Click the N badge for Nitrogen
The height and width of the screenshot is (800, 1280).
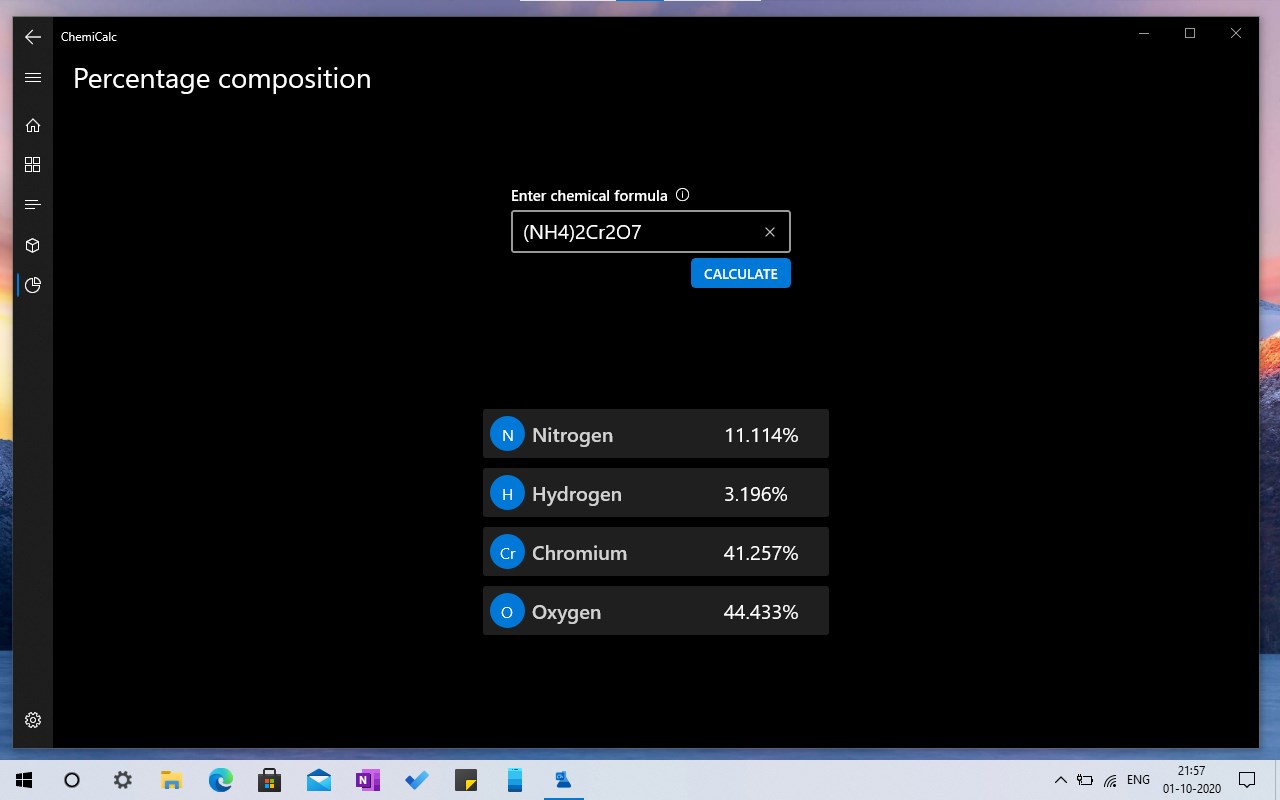pyautogui.click(x=507, y=434)
